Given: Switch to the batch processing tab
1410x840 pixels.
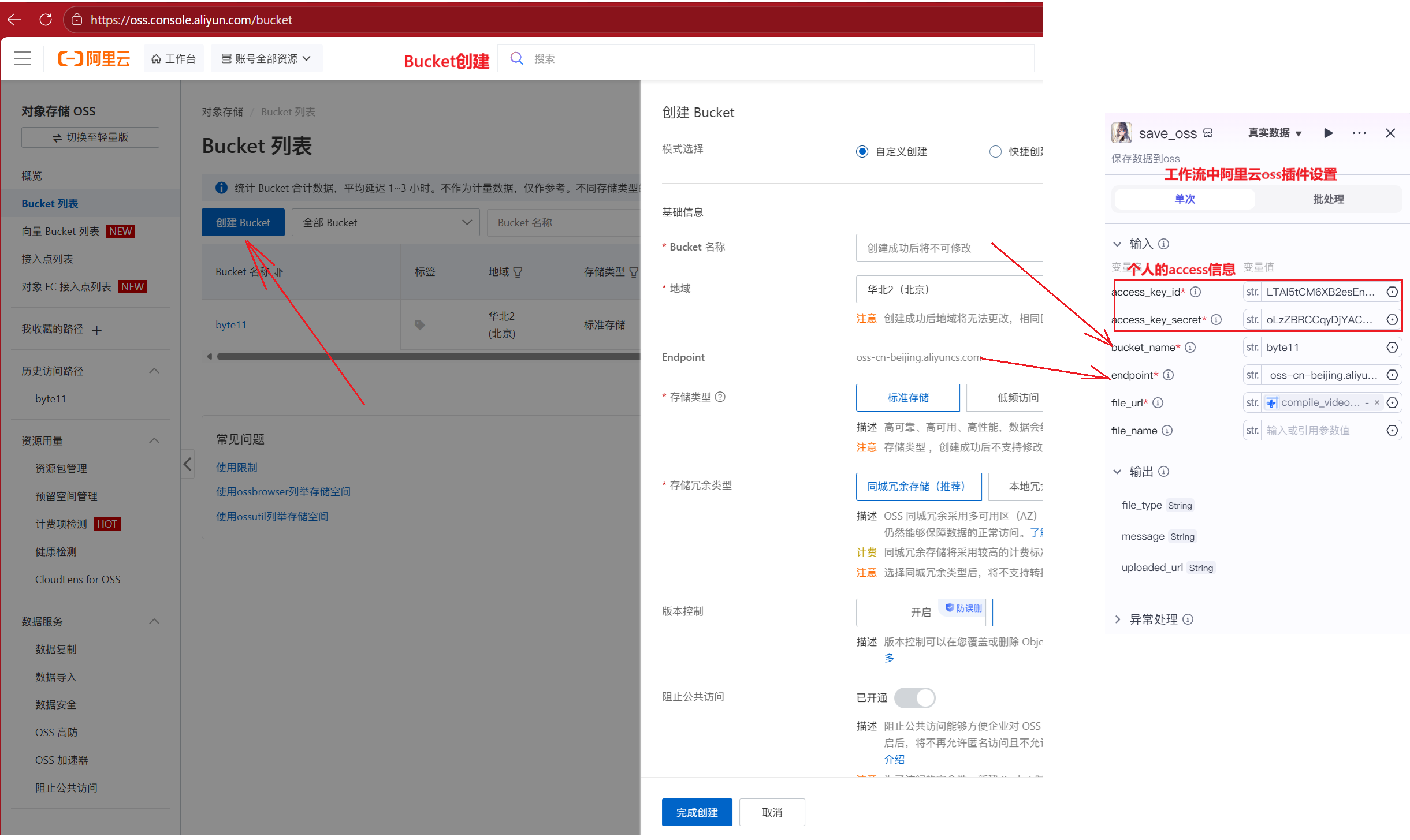Looking at the screenshot, I should [1328, 199].
